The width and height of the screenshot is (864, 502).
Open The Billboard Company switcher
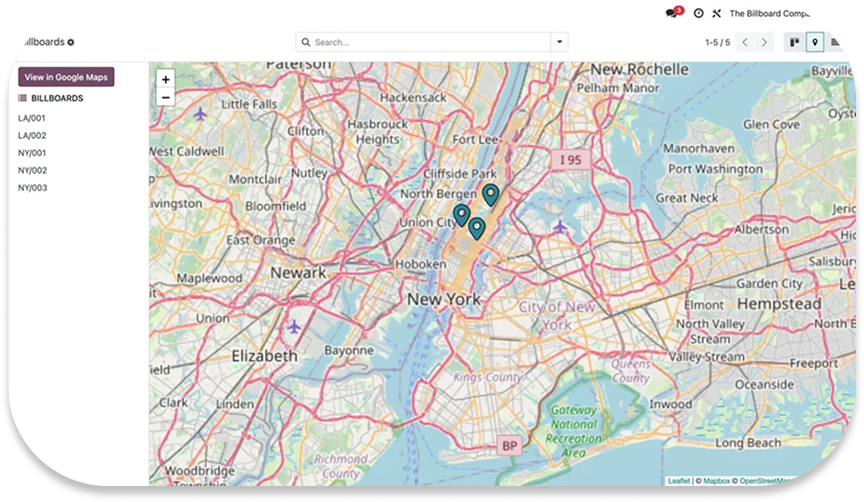790,14
